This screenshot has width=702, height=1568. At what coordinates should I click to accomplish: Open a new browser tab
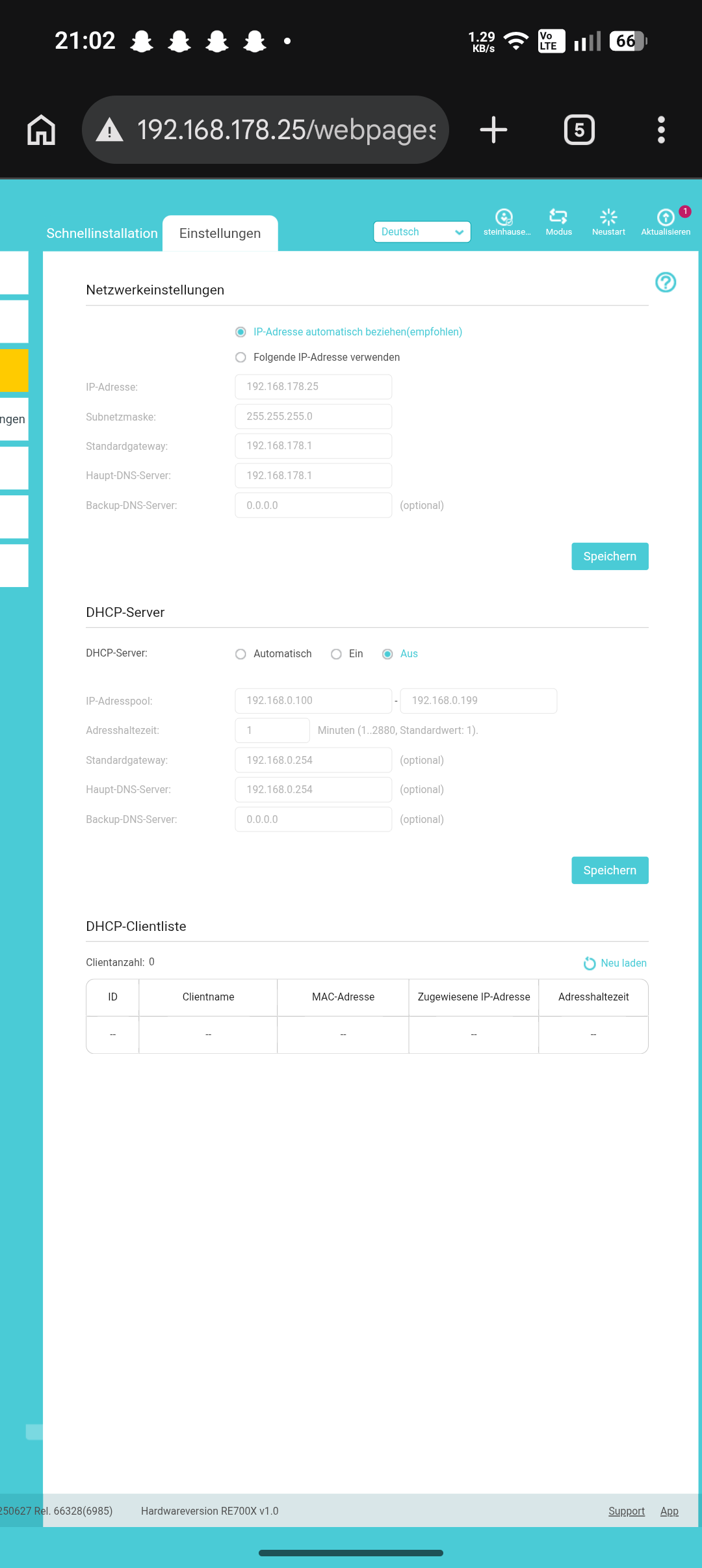[x=493, y=129]
